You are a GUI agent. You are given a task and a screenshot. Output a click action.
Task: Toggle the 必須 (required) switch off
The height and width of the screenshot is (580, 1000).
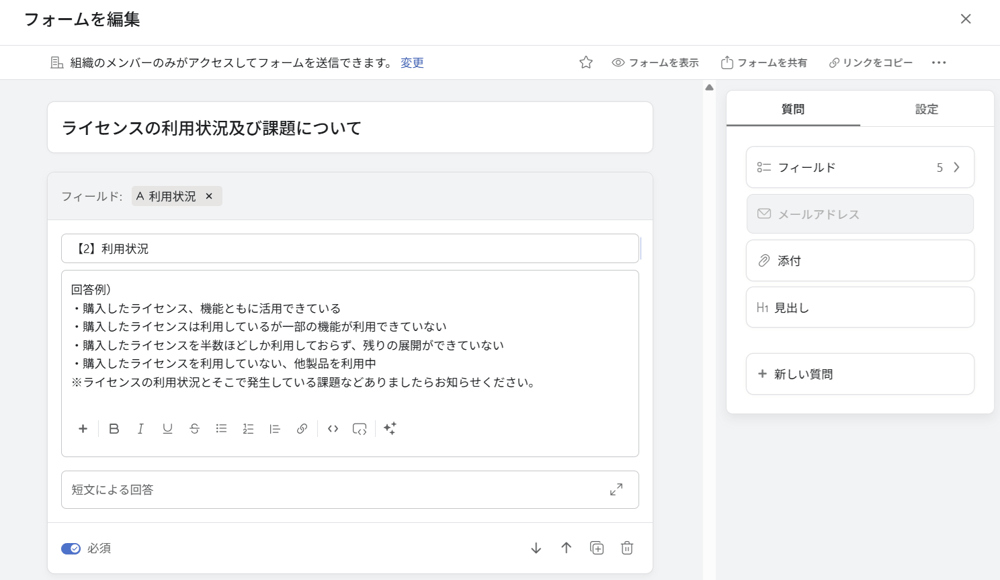pos(70,548)
